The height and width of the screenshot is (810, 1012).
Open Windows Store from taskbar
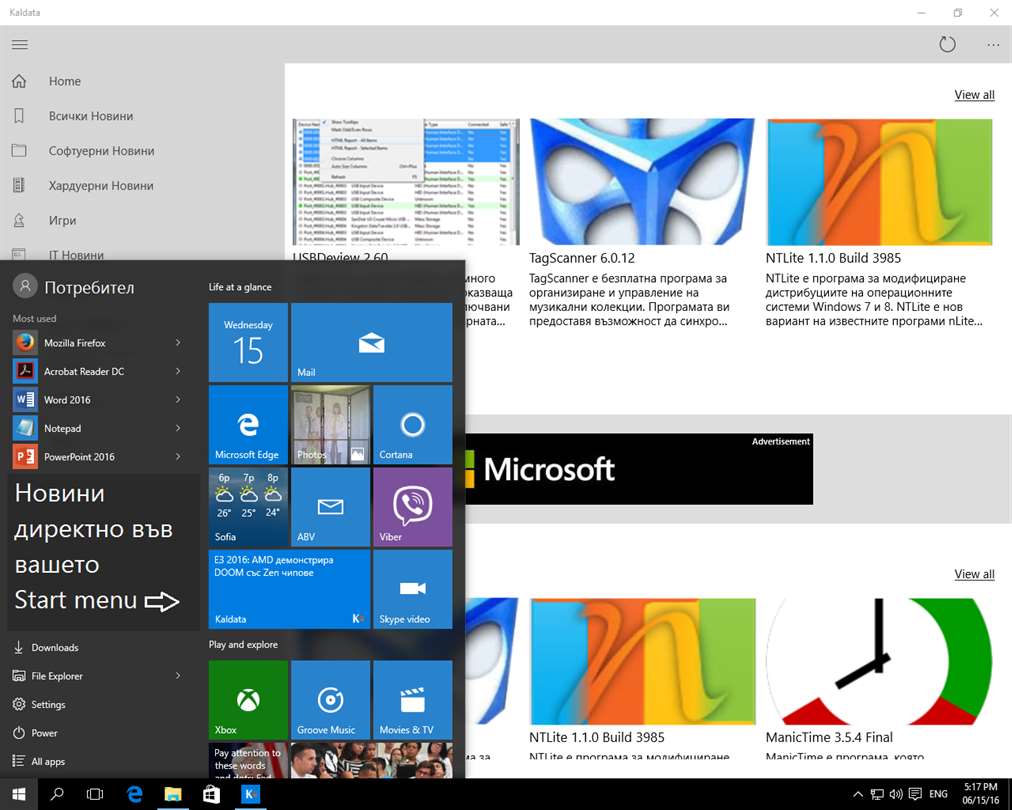211,794
